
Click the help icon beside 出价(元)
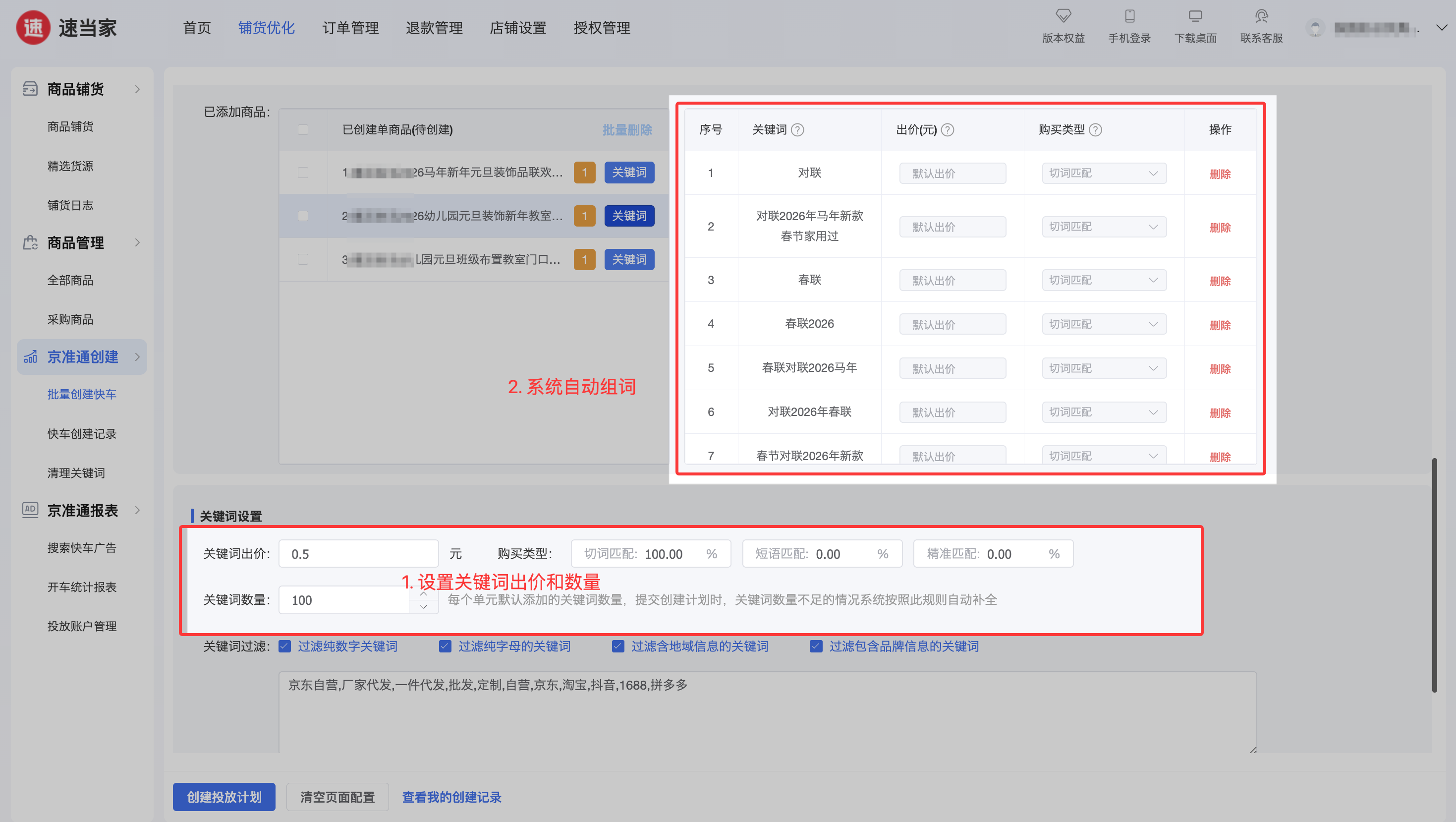tap(948, 130)
